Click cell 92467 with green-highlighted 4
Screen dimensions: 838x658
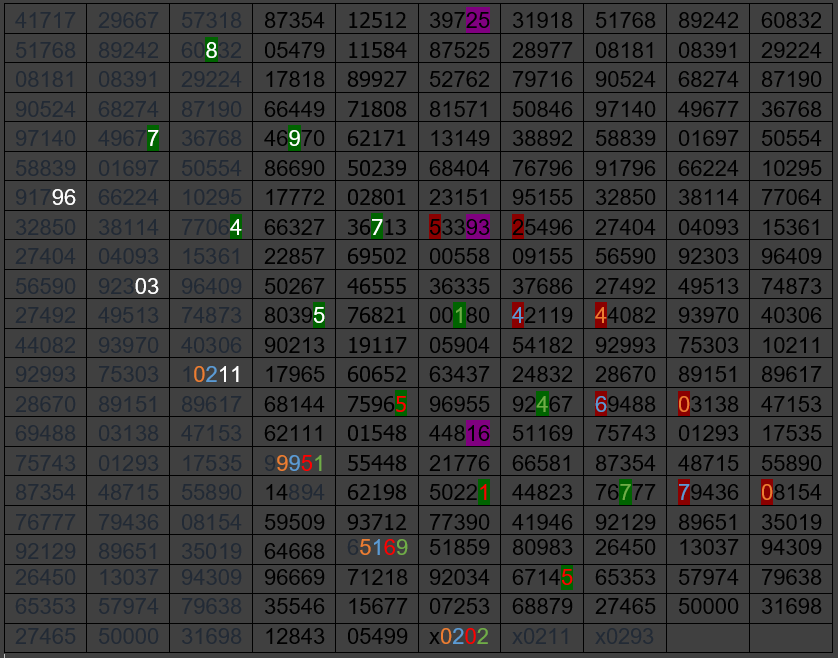pyautogui.click(x=541, y=404)
